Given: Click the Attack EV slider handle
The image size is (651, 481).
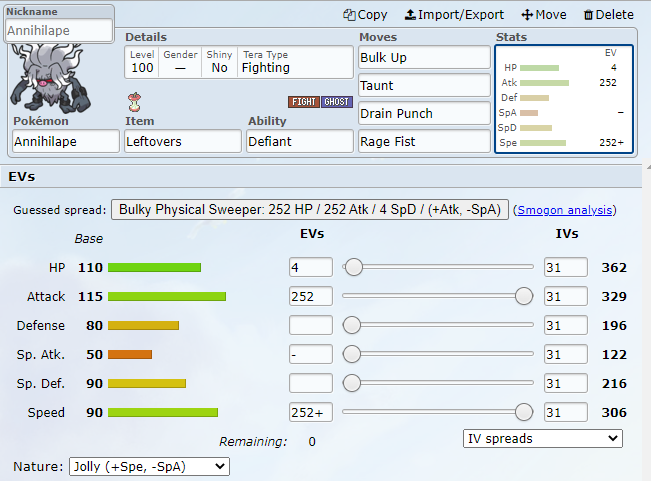Looking at the screenshot, I should point(524,296).
